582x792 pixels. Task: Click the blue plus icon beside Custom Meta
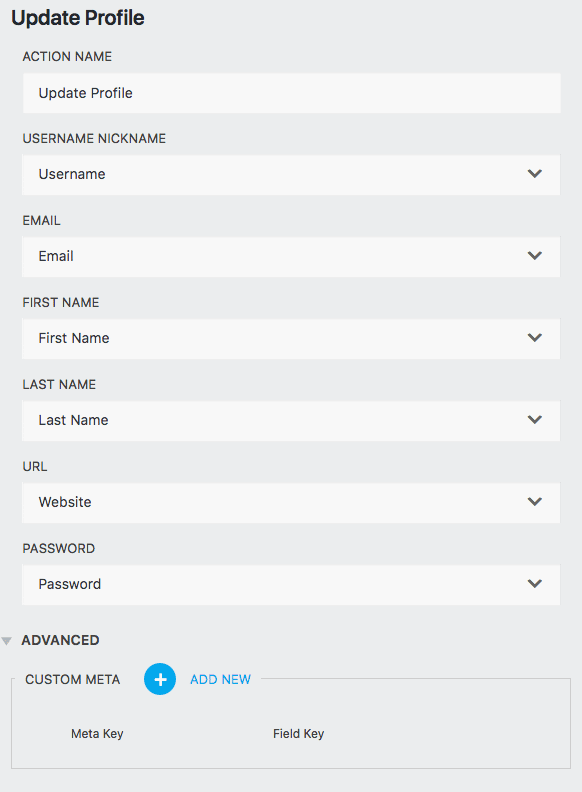[x=160, y=679]
